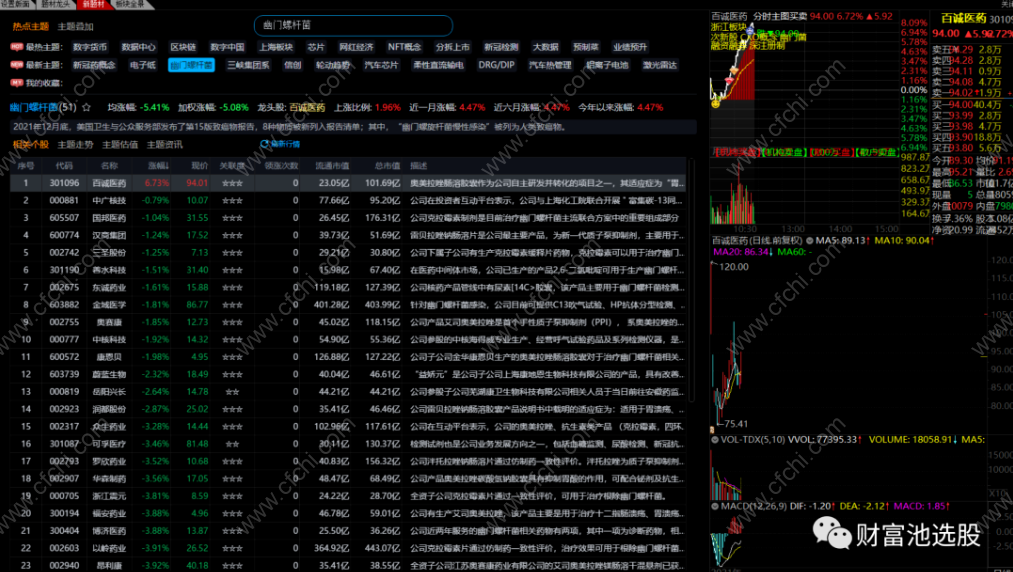
Task: Choose the 激光雷达 latest theme
Action: point(660,65)
